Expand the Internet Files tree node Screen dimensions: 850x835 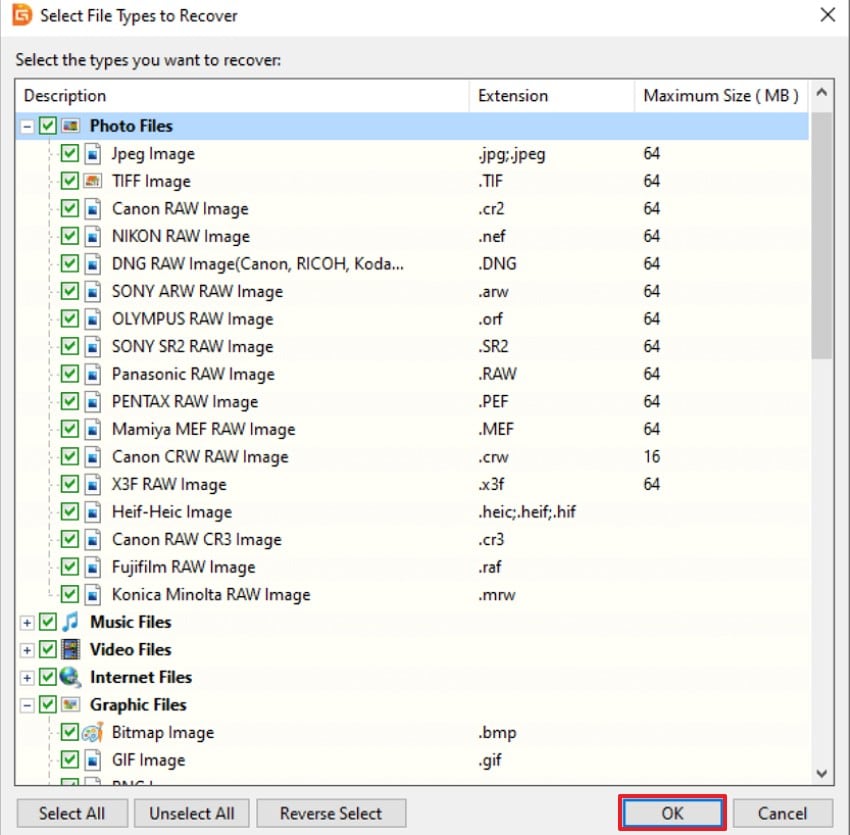[27, 678]
